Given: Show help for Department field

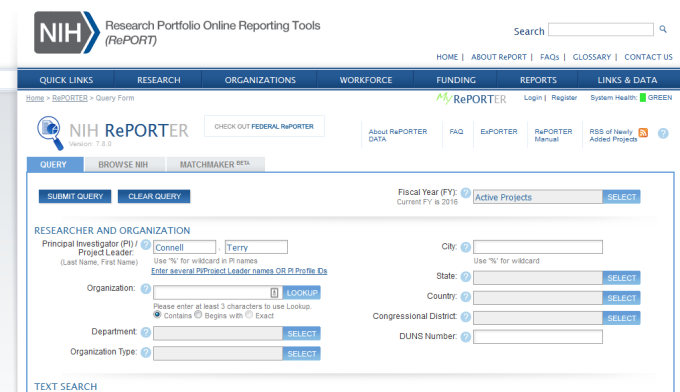Looking at the screenshot, I should pyautogui.click(x=146, y=333).
